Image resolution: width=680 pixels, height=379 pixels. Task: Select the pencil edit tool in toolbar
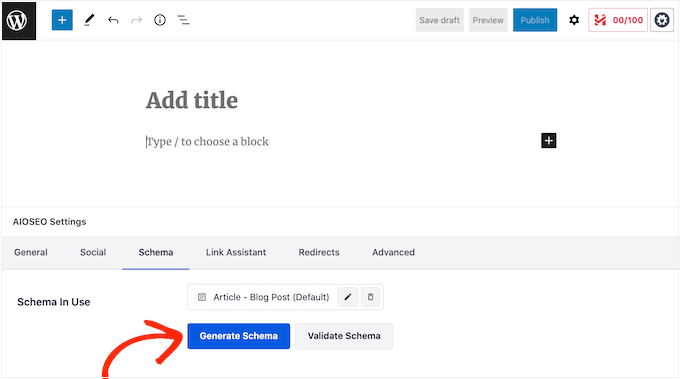click(x=89, y=20)
